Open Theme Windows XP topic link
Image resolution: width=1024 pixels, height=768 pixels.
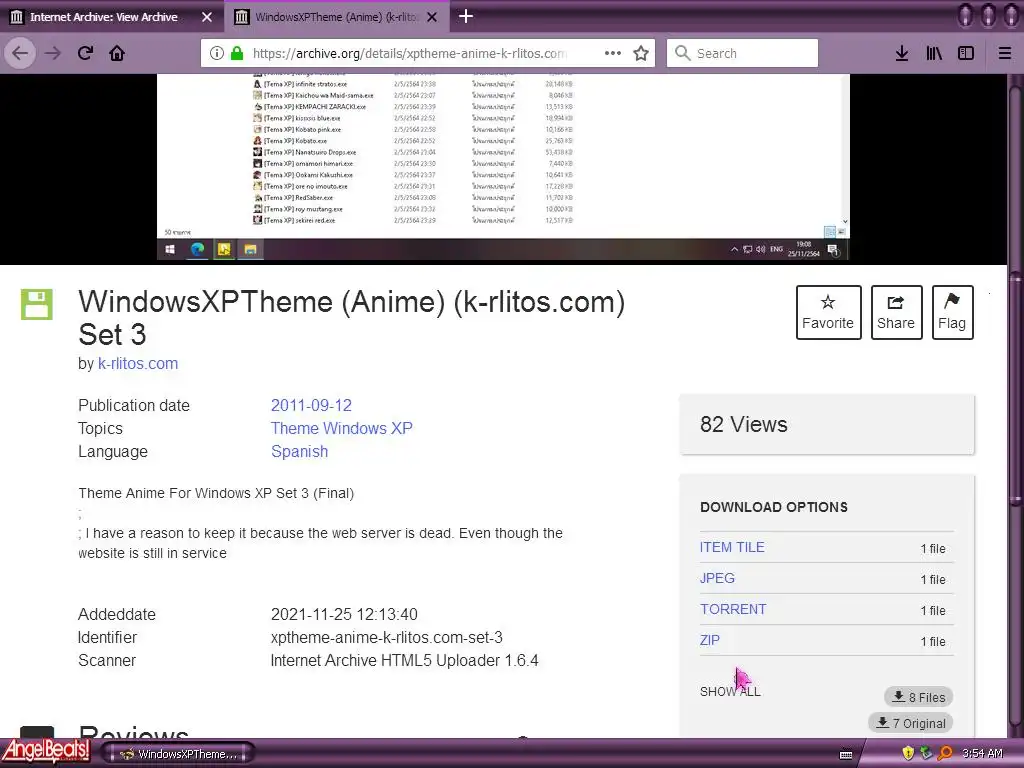(342, 428)
